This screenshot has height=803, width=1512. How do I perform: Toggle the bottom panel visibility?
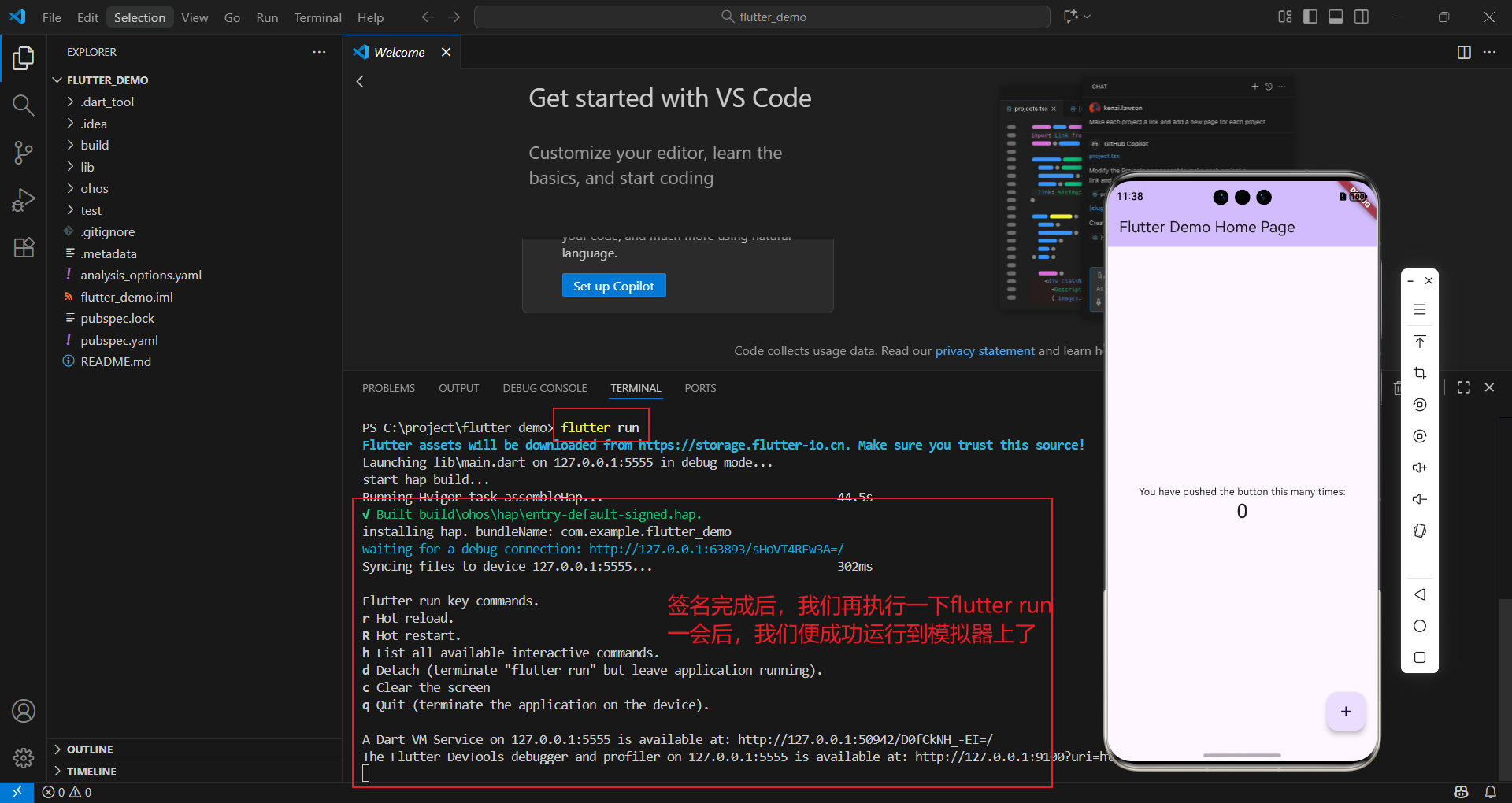[1336, 17]
